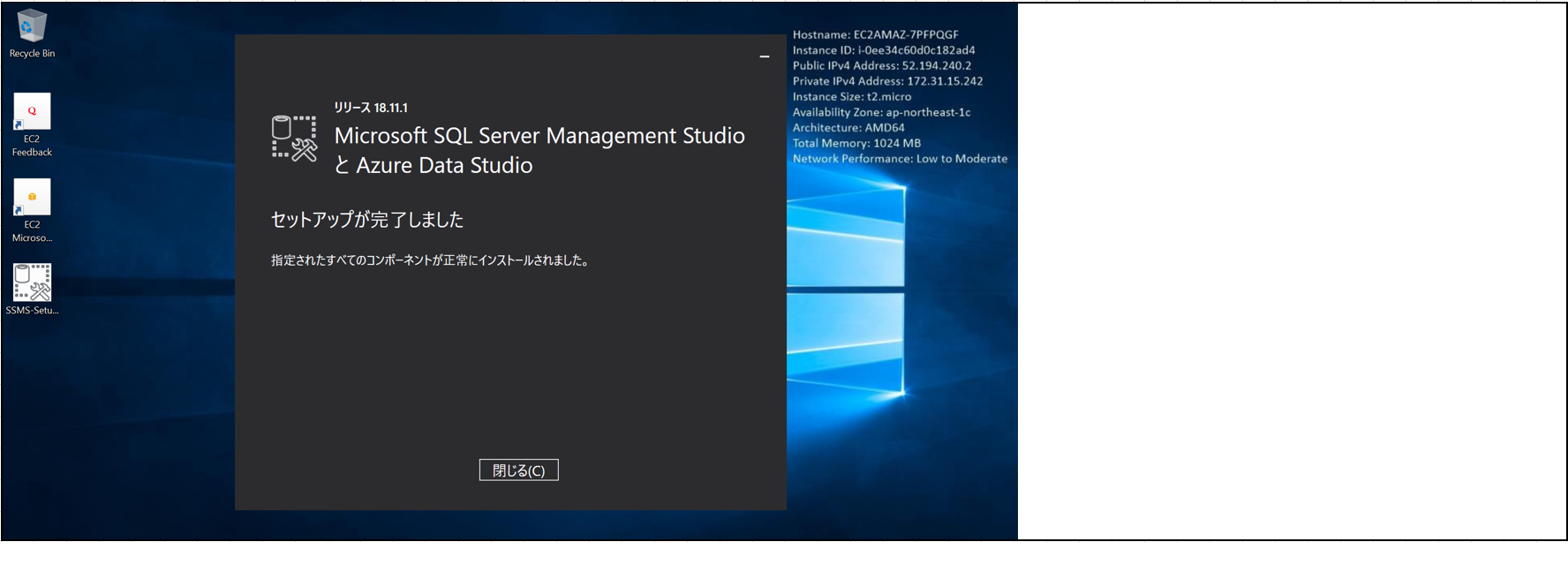Click the Total Memory 1024 MB text

coord(856,143)
